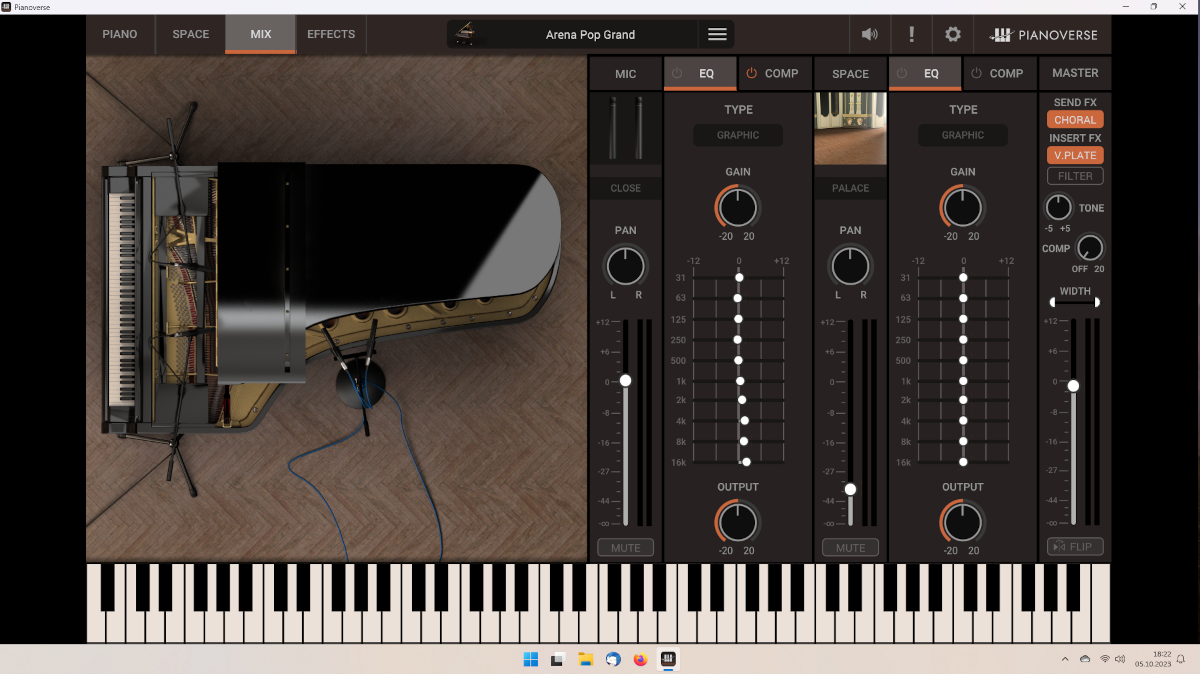Click the WIDTH slider in master section
This screenshot has width=1200, height=674.
1073,302
